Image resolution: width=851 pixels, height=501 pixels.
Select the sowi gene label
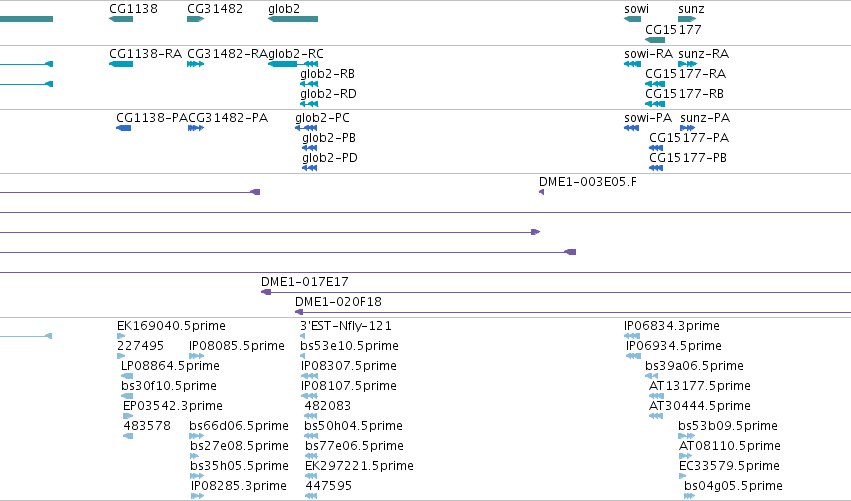pyautogui.click(x=636, y=9)
